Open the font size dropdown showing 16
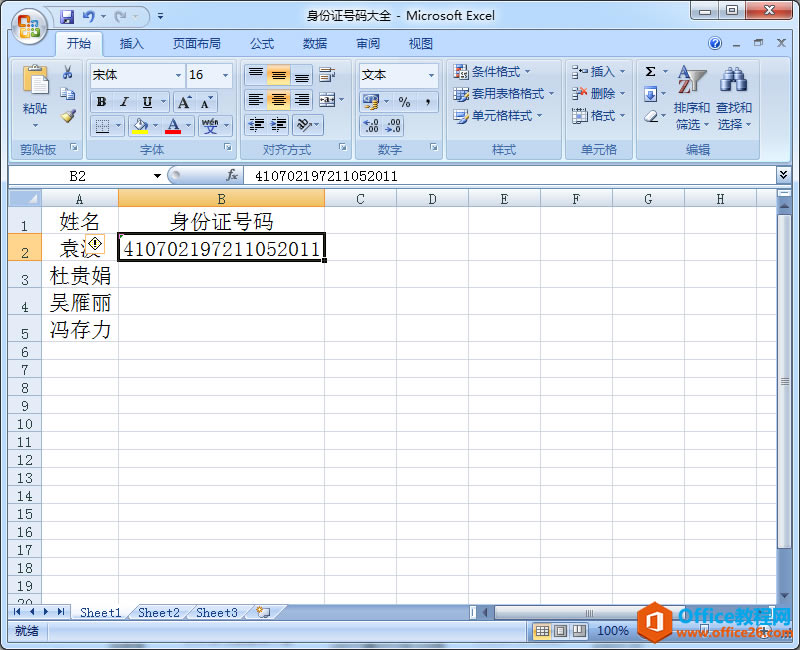800x650 pixels. click(x=225, y=75)
